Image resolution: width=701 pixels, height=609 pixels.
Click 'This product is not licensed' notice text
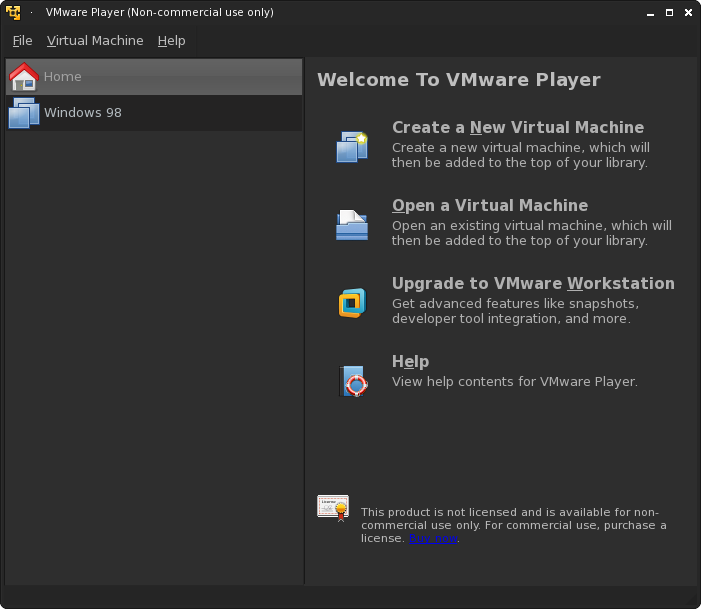click(513, 525)
